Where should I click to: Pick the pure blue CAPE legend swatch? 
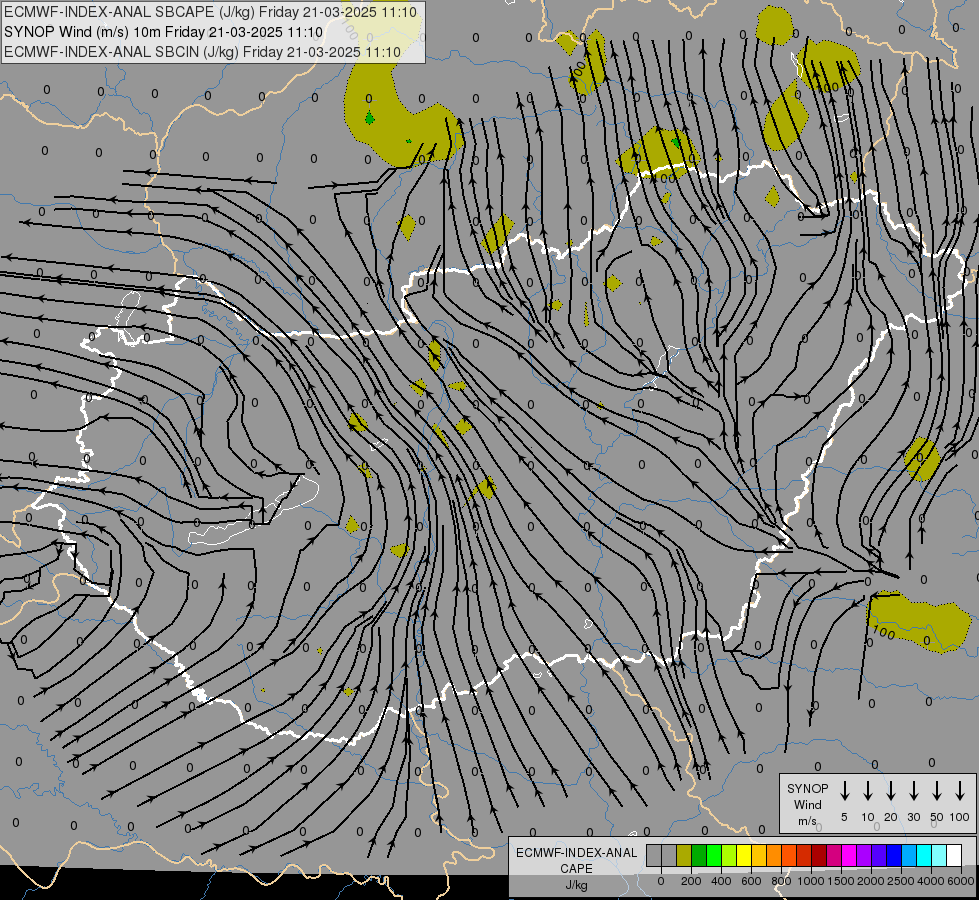894,855
